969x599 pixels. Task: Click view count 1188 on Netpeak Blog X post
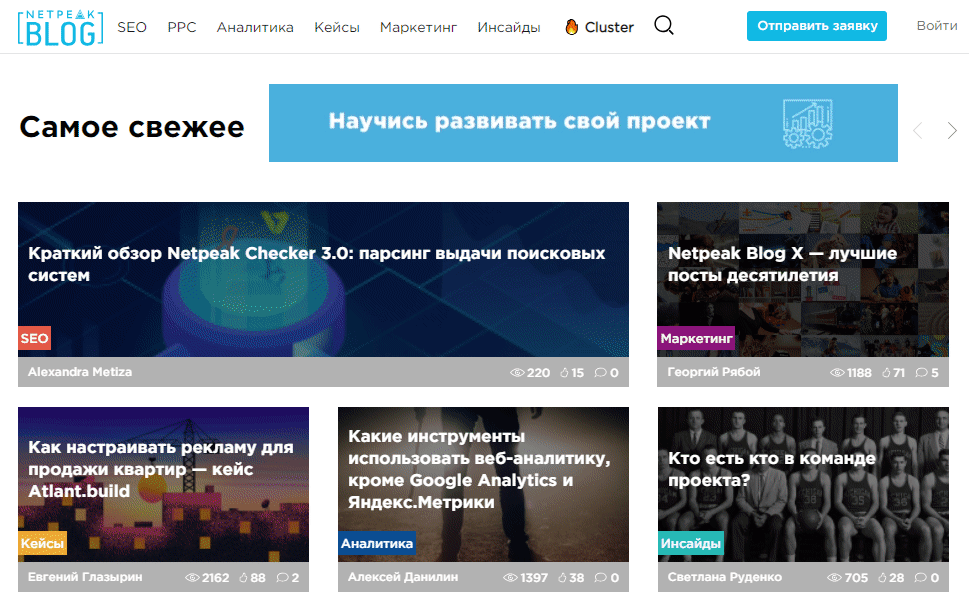(x=859, y=373)
